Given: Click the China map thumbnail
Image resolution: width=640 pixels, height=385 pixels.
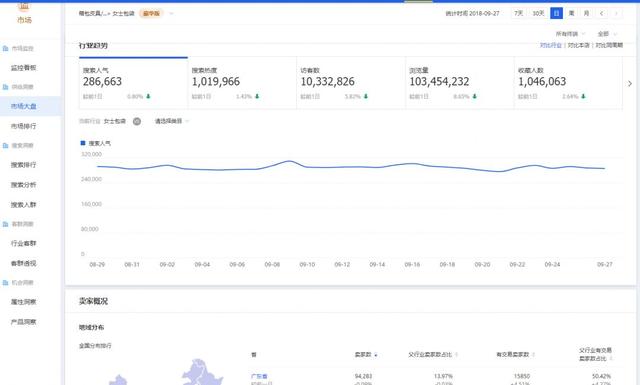Looking at the screenshot, I should point(165,372).
